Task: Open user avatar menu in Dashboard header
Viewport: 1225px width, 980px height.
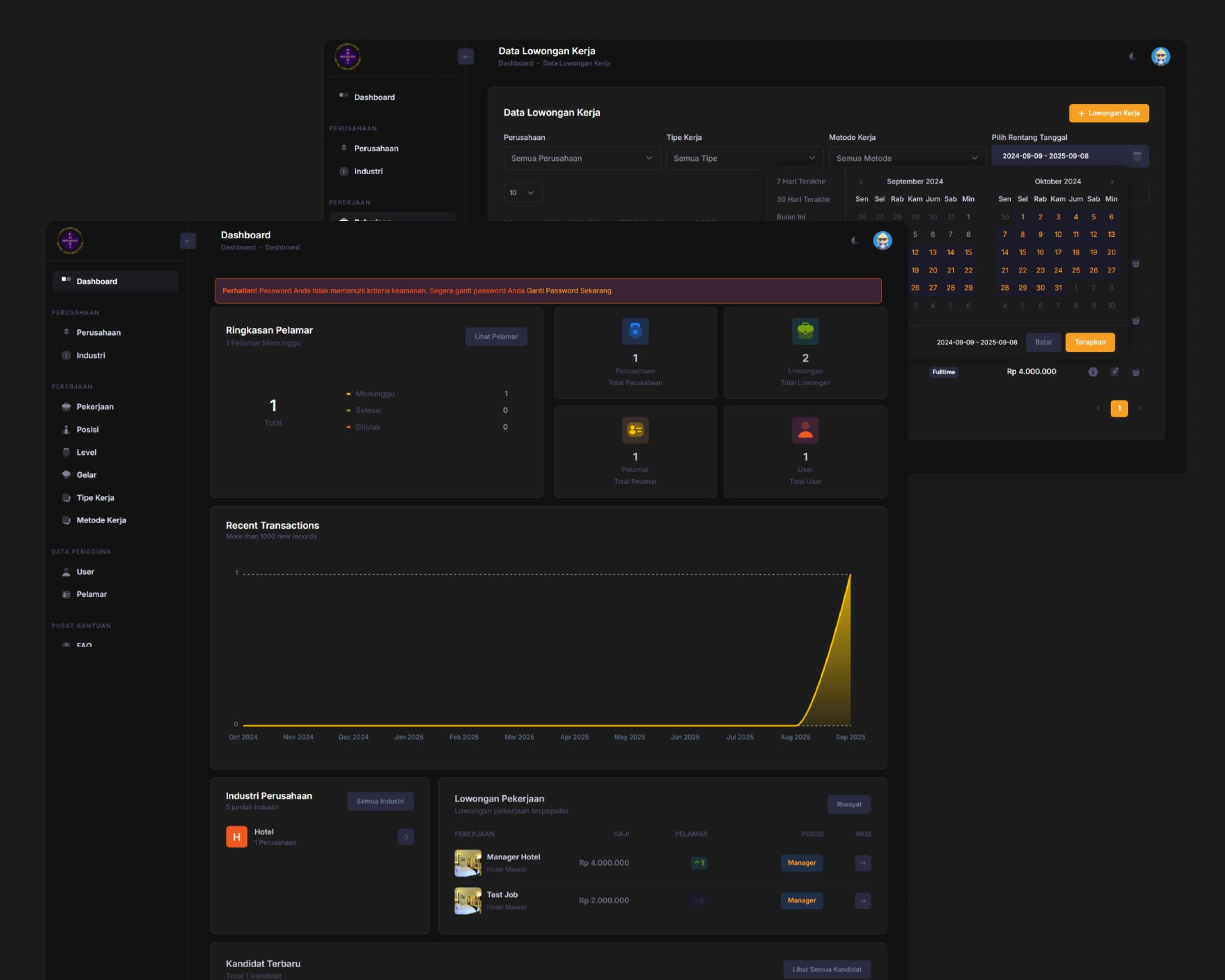Action: (x=882, y=241)
